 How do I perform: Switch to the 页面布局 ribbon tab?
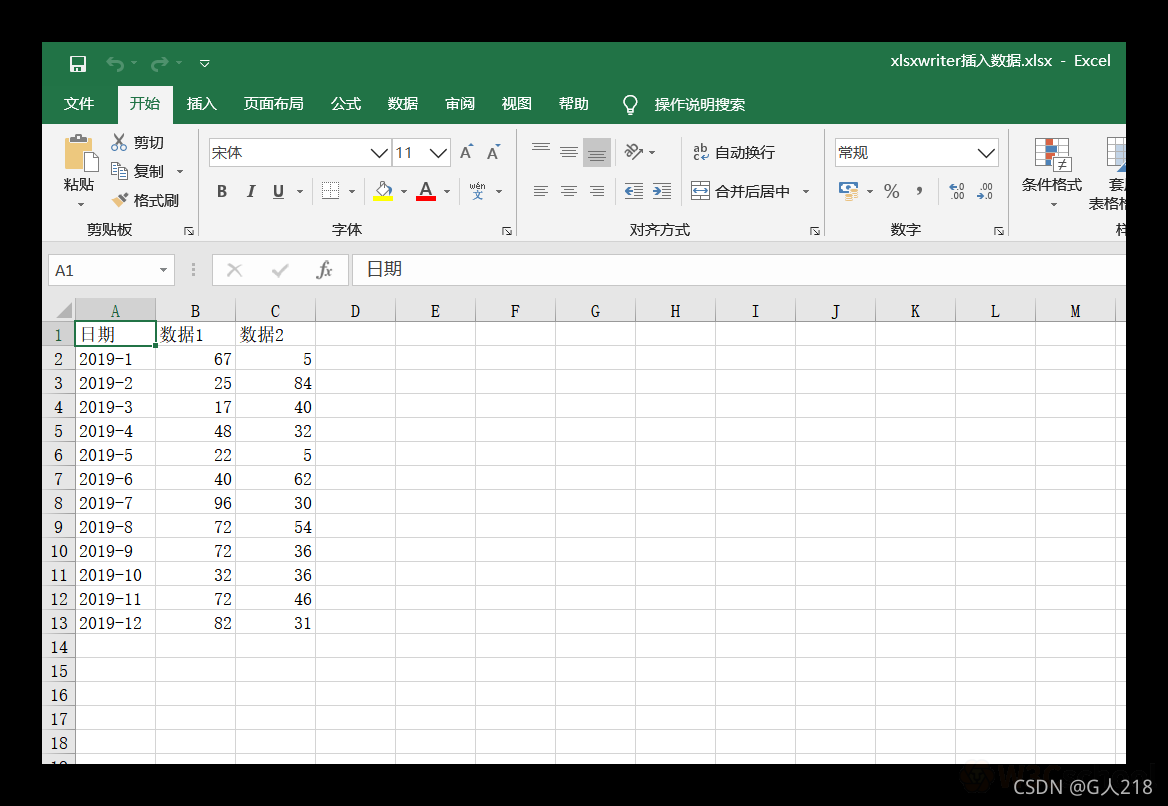(273, 104)
